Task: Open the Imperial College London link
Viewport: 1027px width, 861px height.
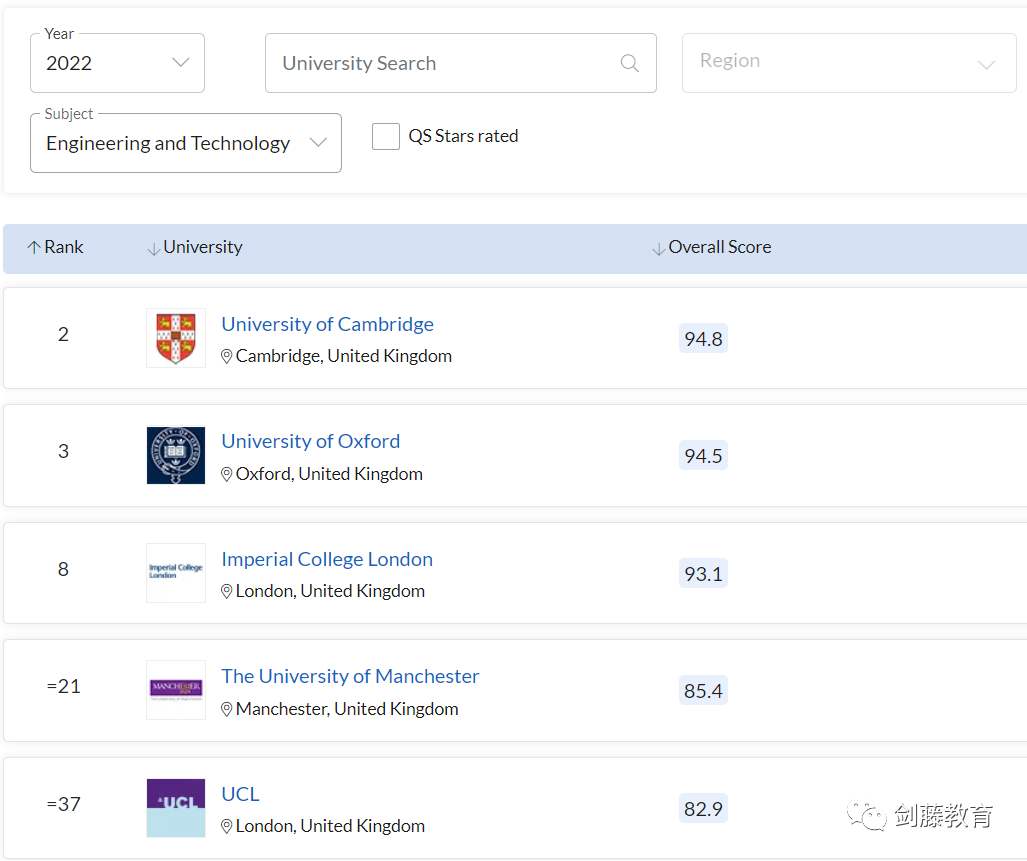Action: click(327, 559)
